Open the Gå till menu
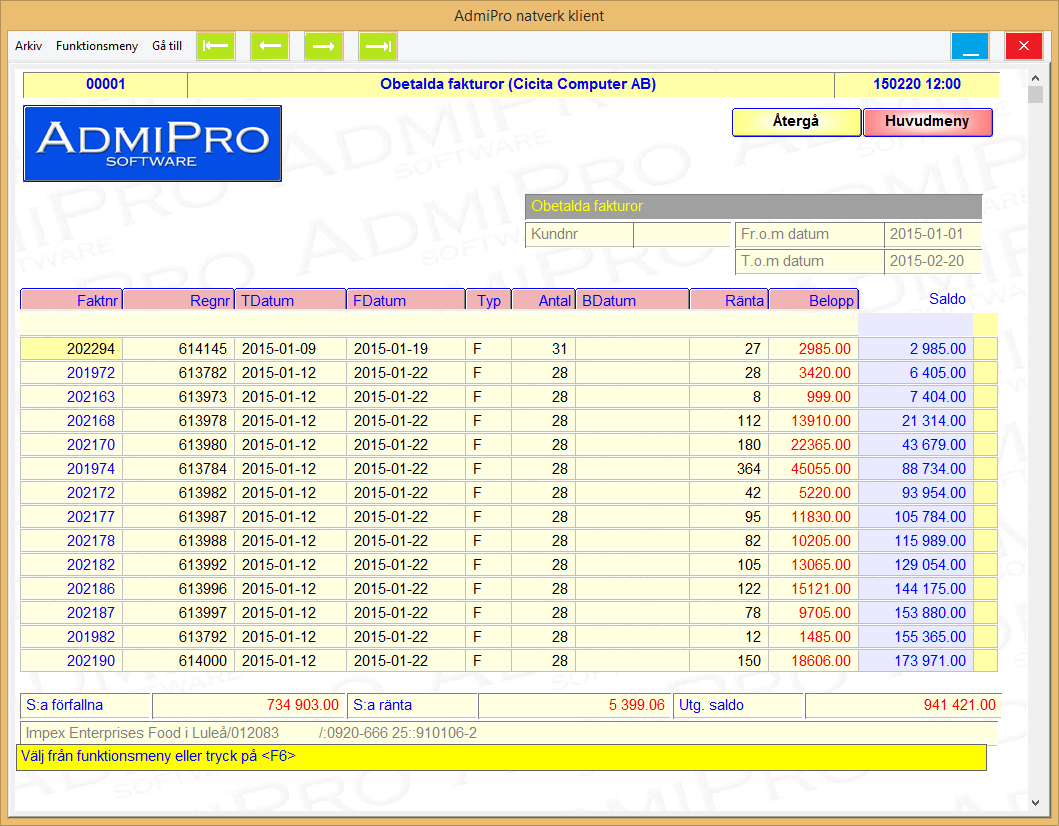The image size is (1059, 826). (x=167, y=46)
